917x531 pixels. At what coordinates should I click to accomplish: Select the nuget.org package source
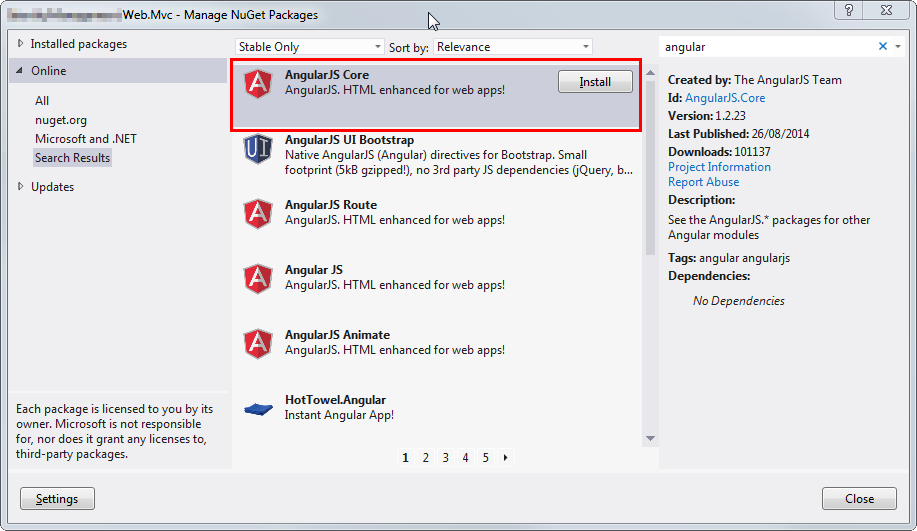[x=61, y=120]
